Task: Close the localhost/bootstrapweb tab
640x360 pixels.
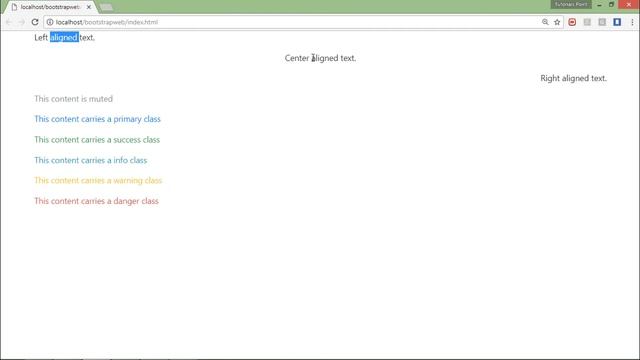Action: pyautogui.click(x=89, y=7)
